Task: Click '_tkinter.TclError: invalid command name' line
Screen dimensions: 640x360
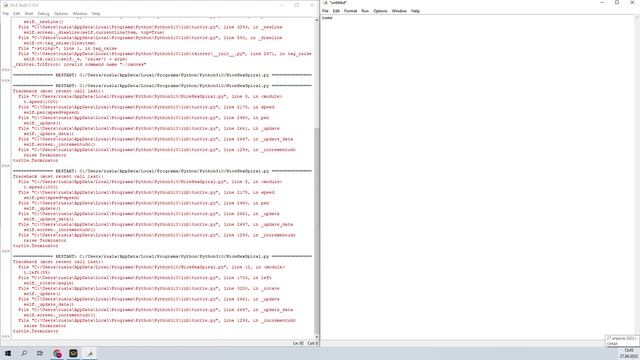Action: [x=80, y=64]
